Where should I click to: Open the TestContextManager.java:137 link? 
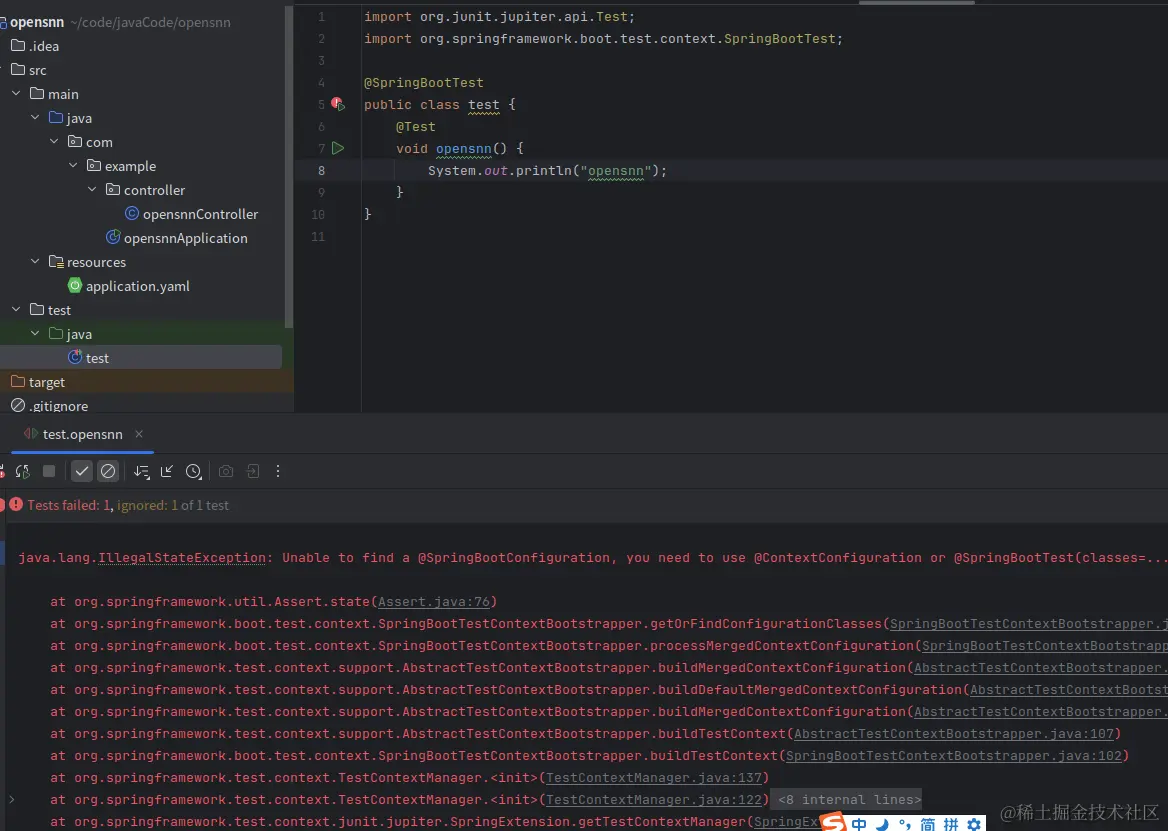tap(654, 777)
